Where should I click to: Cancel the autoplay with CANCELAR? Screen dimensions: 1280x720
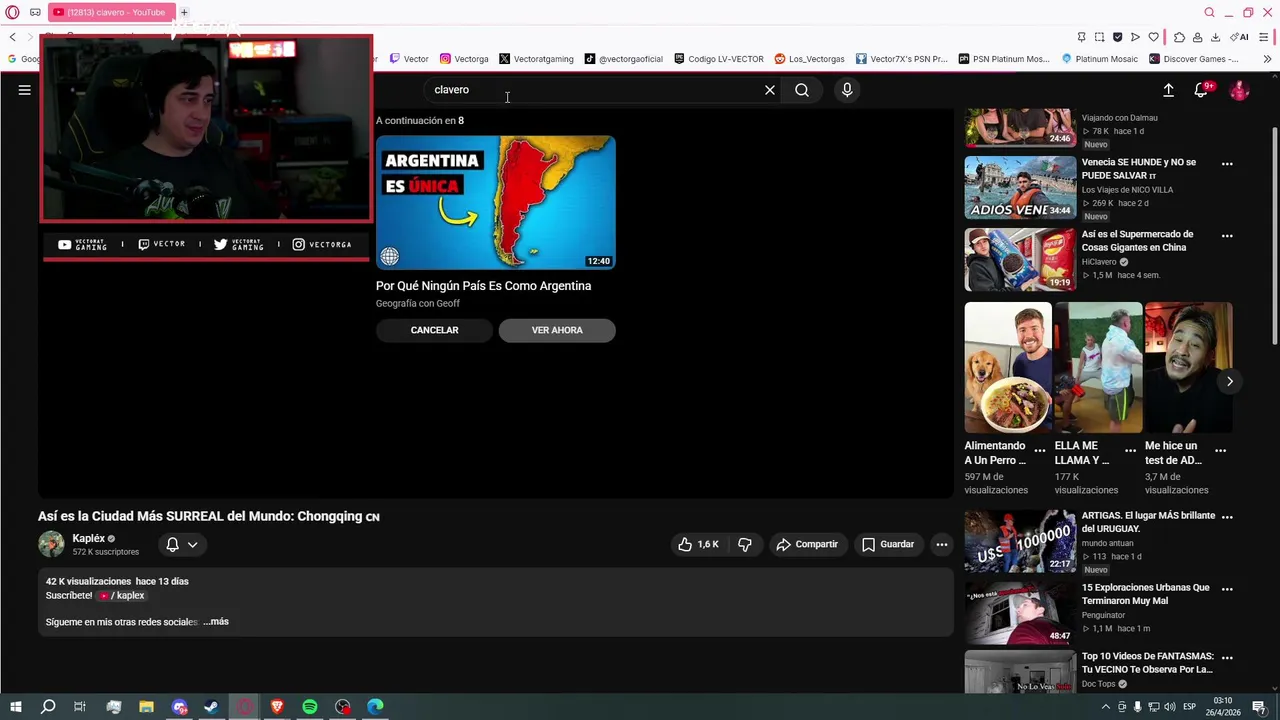(x=434, y=330)
